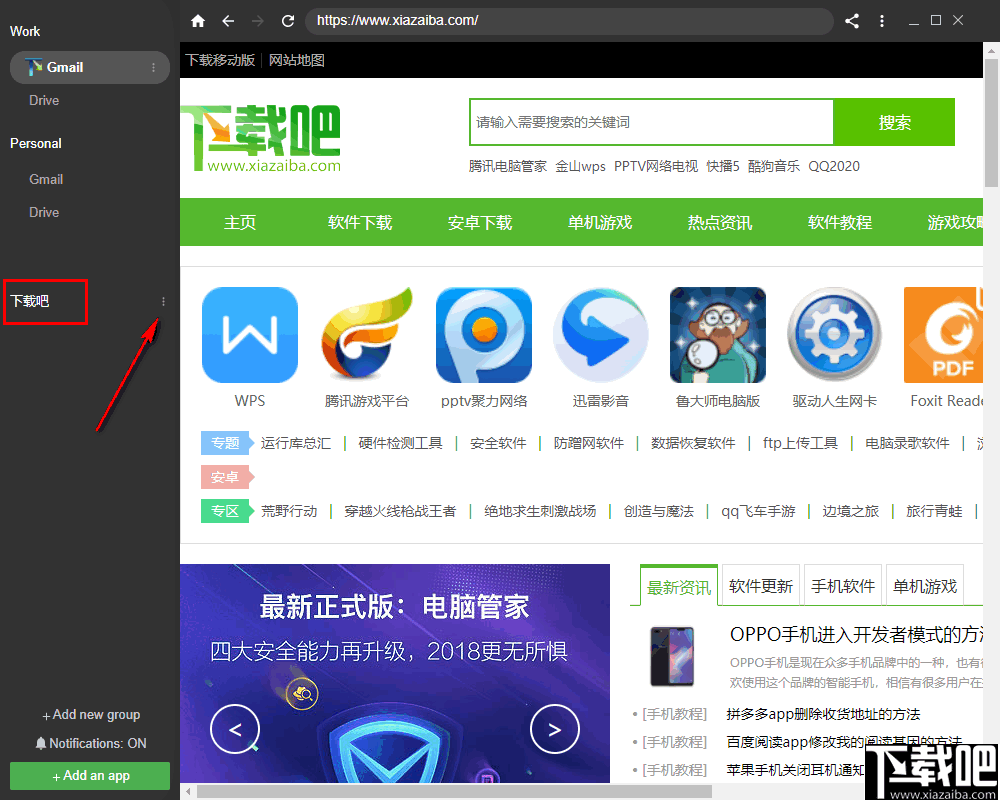Open the 主页 nav menu item

pos(240,223)
